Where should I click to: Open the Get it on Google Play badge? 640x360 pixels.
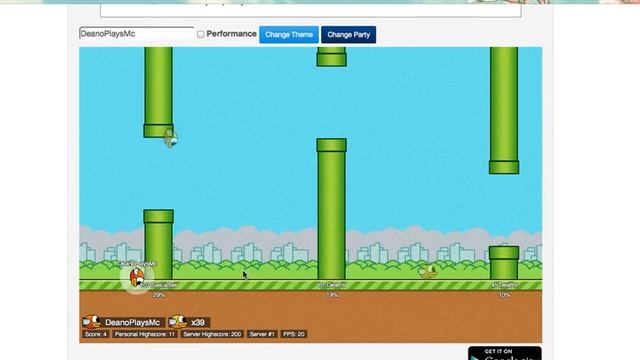[505, 353]
